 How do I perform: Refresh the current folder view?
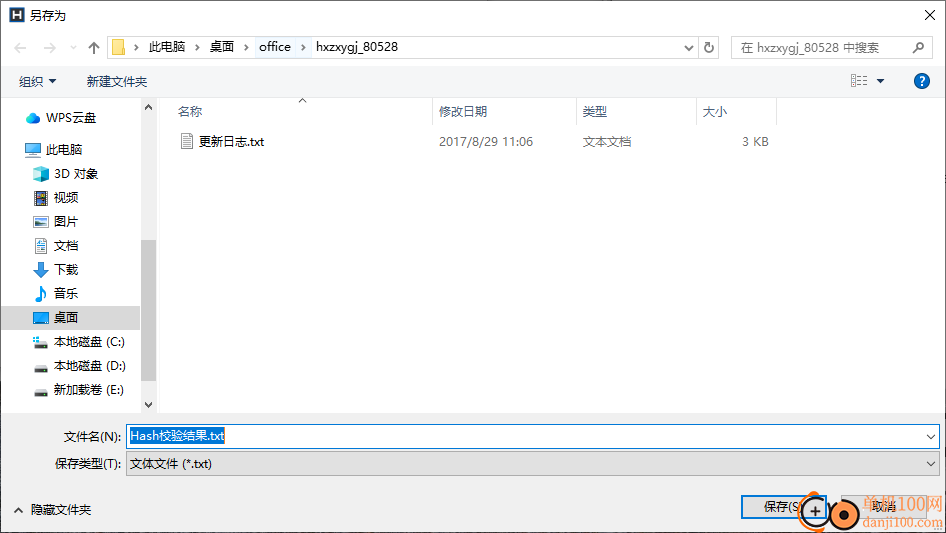(x=709, y=48)
